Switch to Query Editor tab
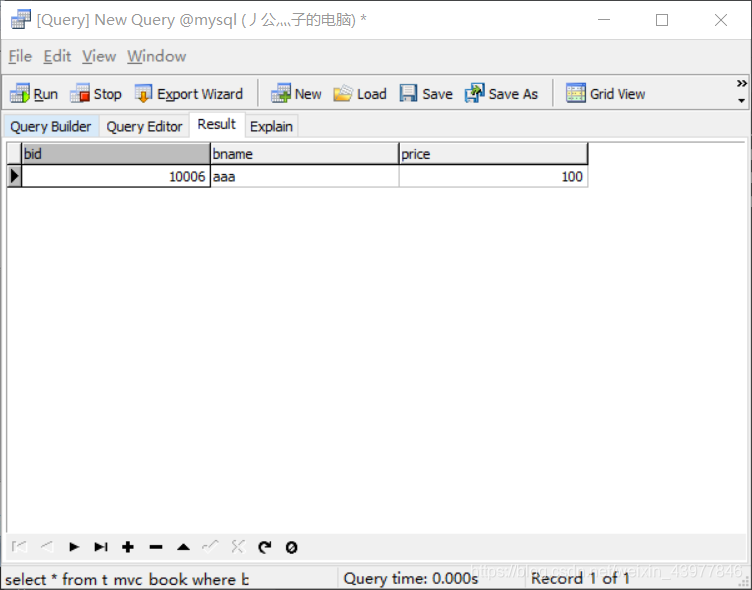Viewport: 752px width, 590px height. tap(144, 127)
